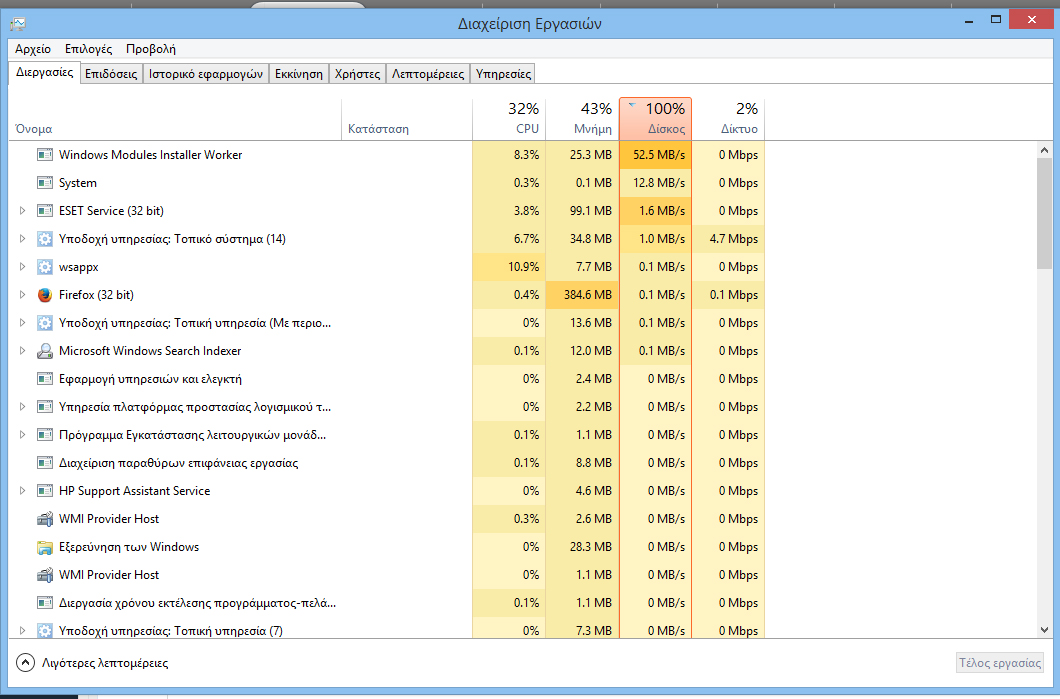Click the wsappx gear icon
Viewport: 1060px width, 699px height.
(x=45, y=267)
